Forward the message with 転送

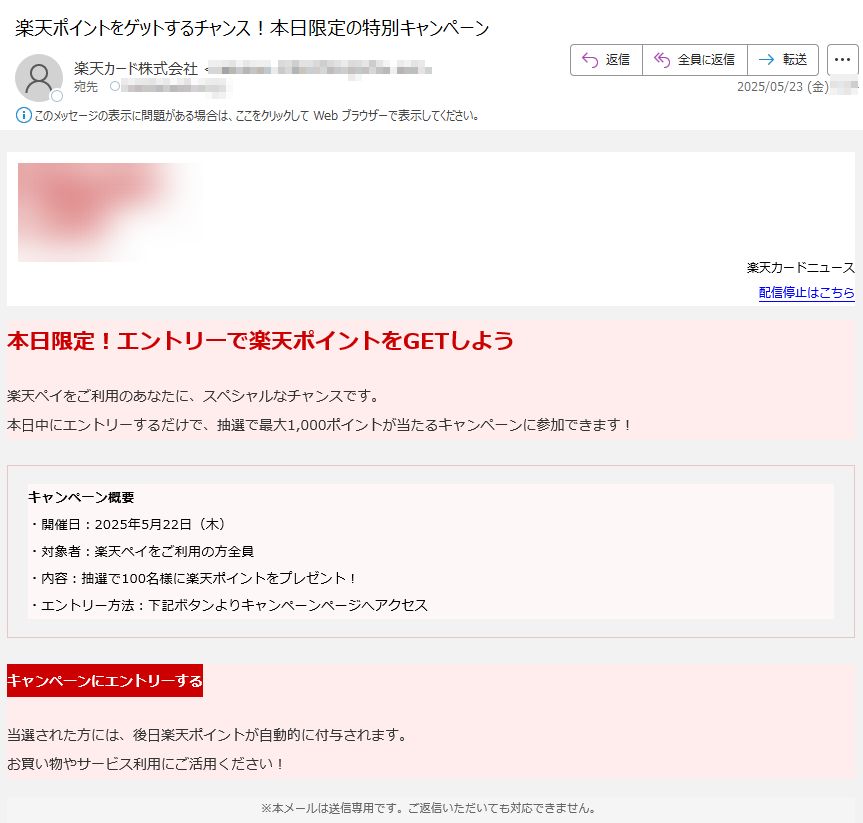tap(783, 59)
